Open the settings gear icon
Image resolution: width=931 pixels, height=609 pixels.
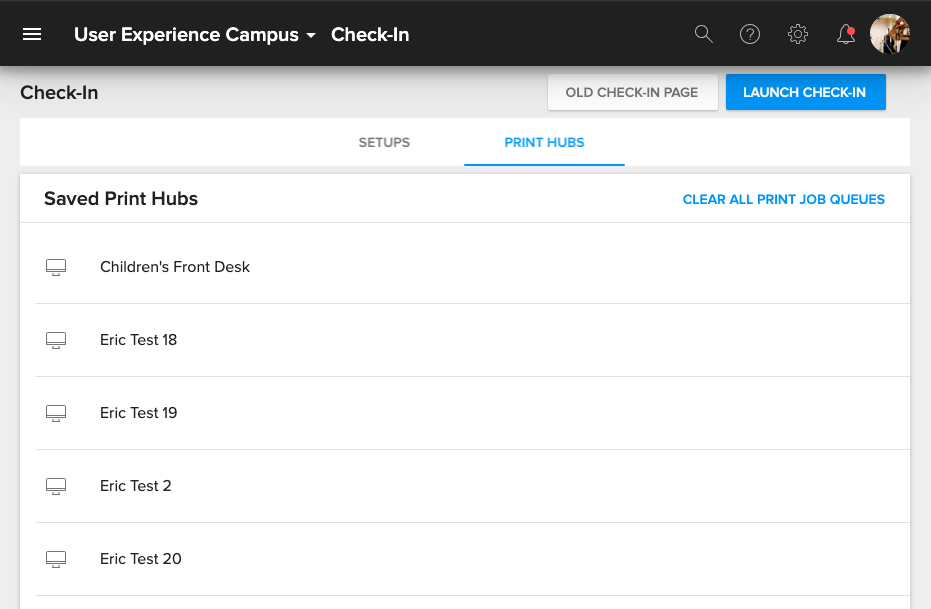pos(797,33)
